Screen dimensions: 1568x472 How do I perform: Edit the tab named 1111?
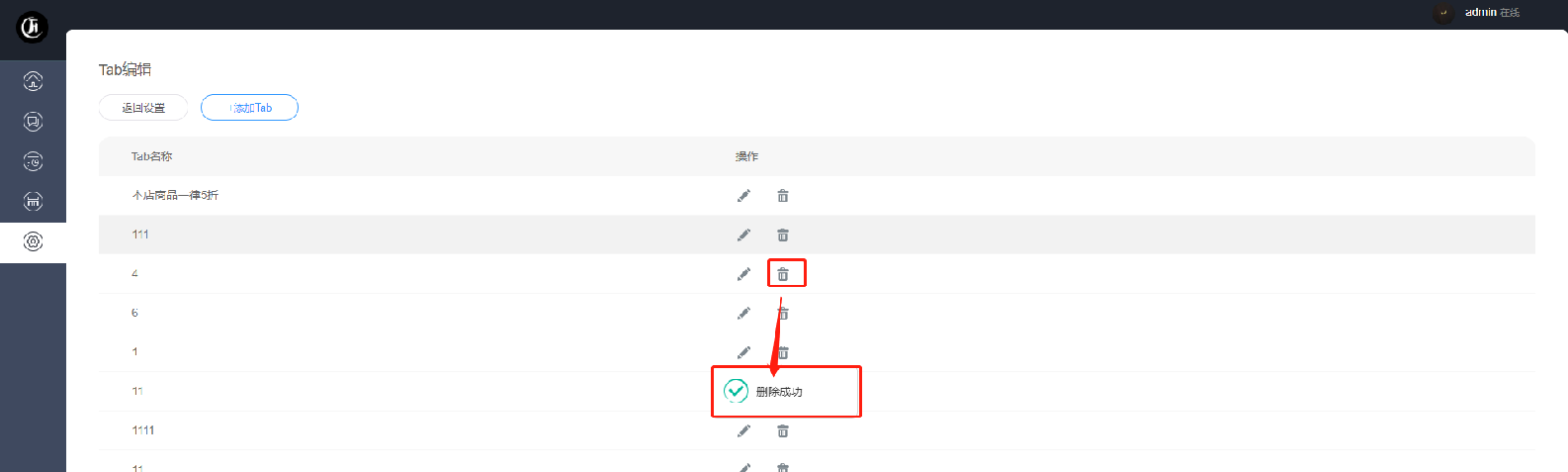tap(743, 430)
